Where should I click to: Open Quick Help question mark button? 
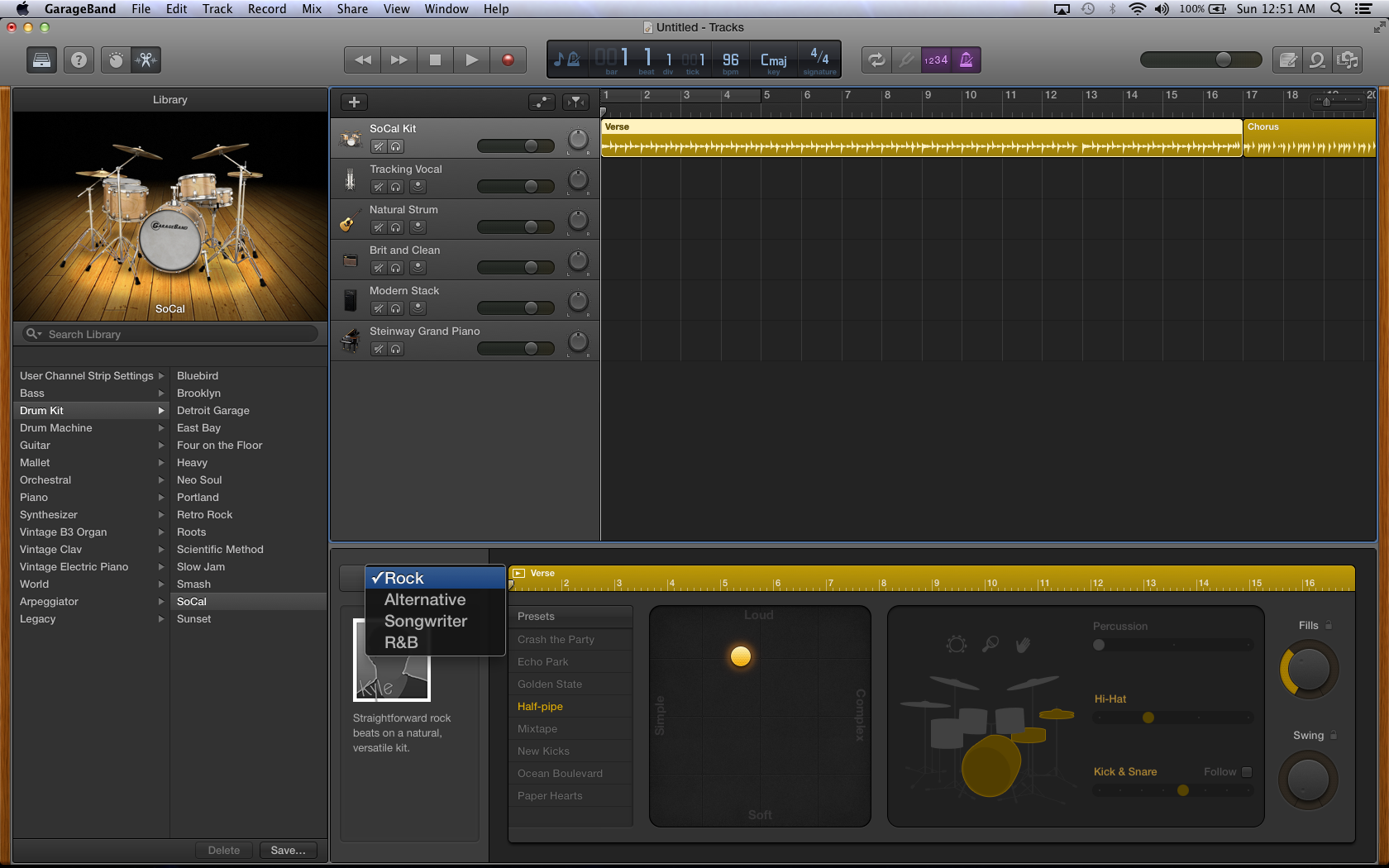click(x=79, y=60)
